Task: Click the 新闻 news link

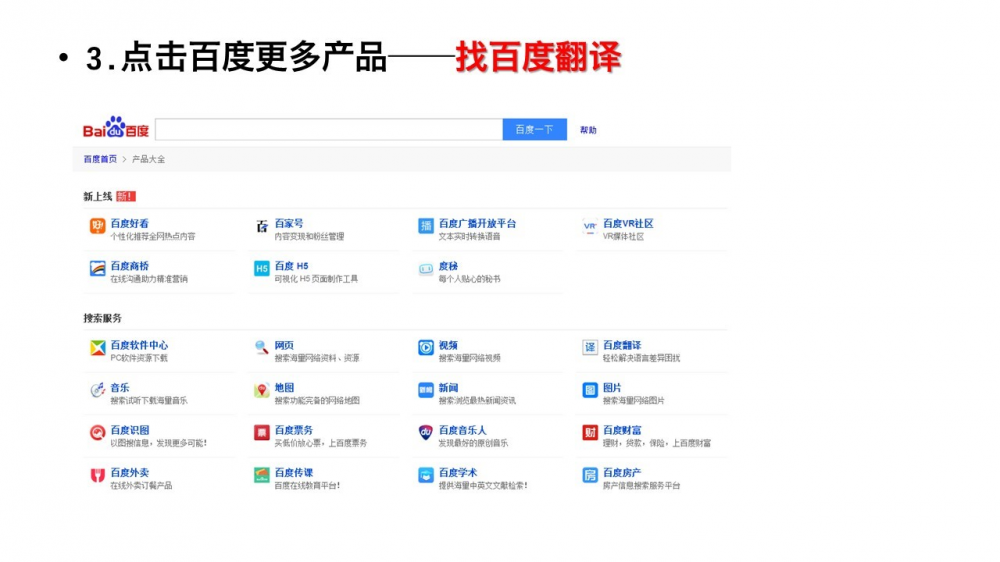Action: [448, 387]
